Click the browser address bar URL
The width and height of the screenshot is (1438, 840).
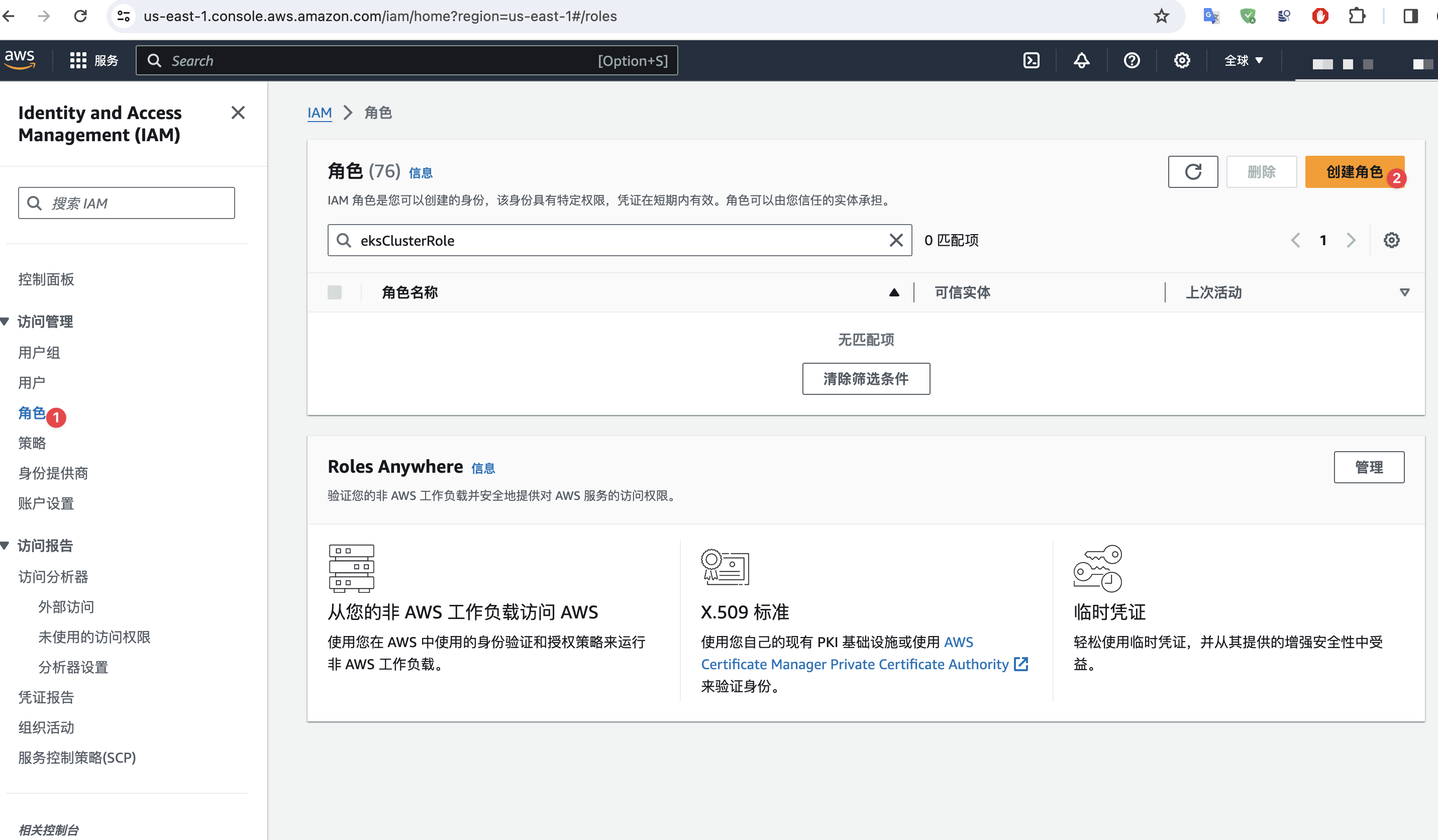coord(380,16)
